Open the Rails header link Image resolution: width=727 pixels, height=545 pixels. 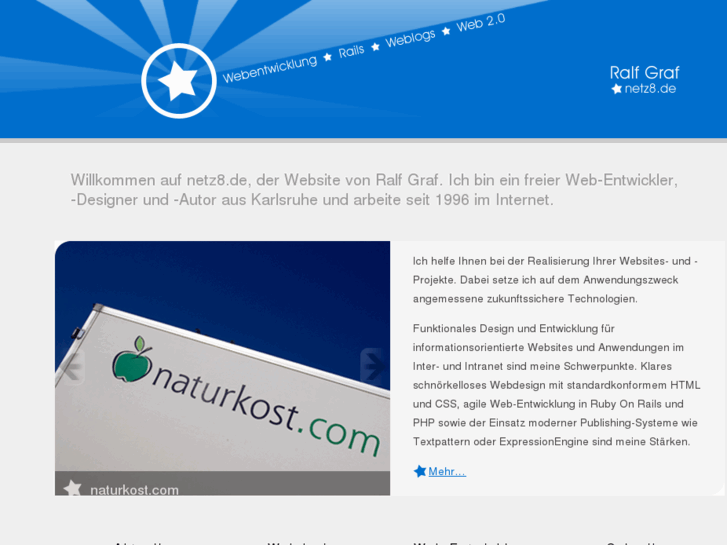point(351,51)
